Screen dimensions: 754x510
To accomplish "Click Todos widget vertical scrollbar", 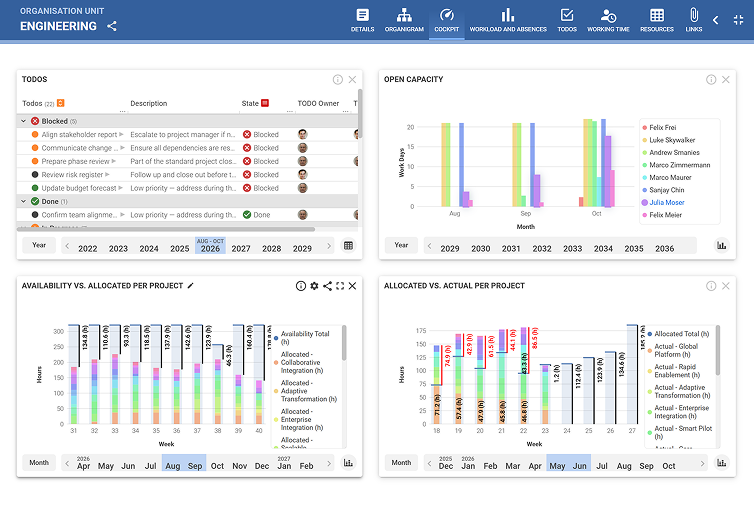I will tap(360, 113).
